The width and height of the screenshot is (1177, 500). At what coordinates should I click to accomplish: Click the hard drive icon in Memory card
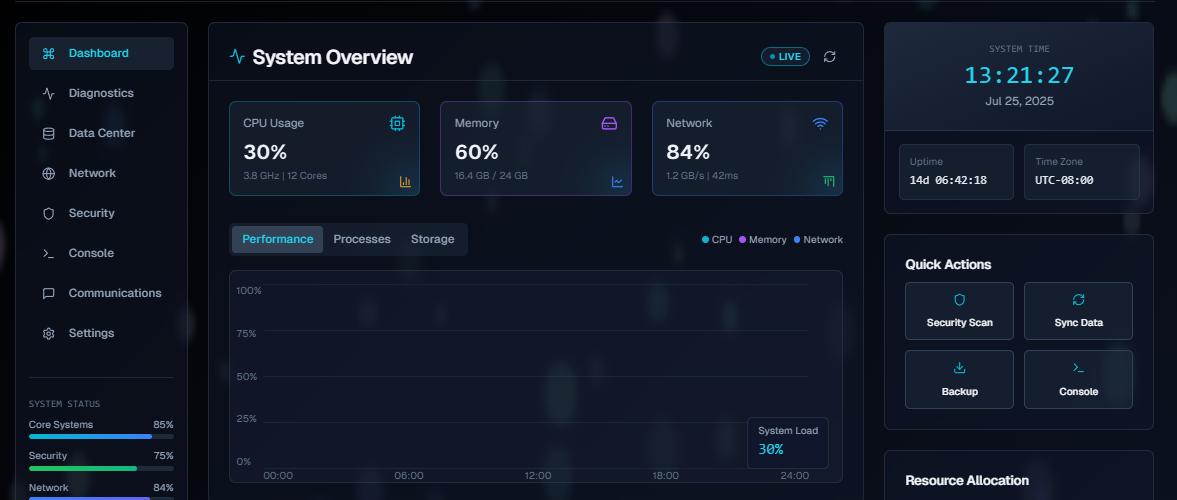pyautogui.click(x=610, y=123)
